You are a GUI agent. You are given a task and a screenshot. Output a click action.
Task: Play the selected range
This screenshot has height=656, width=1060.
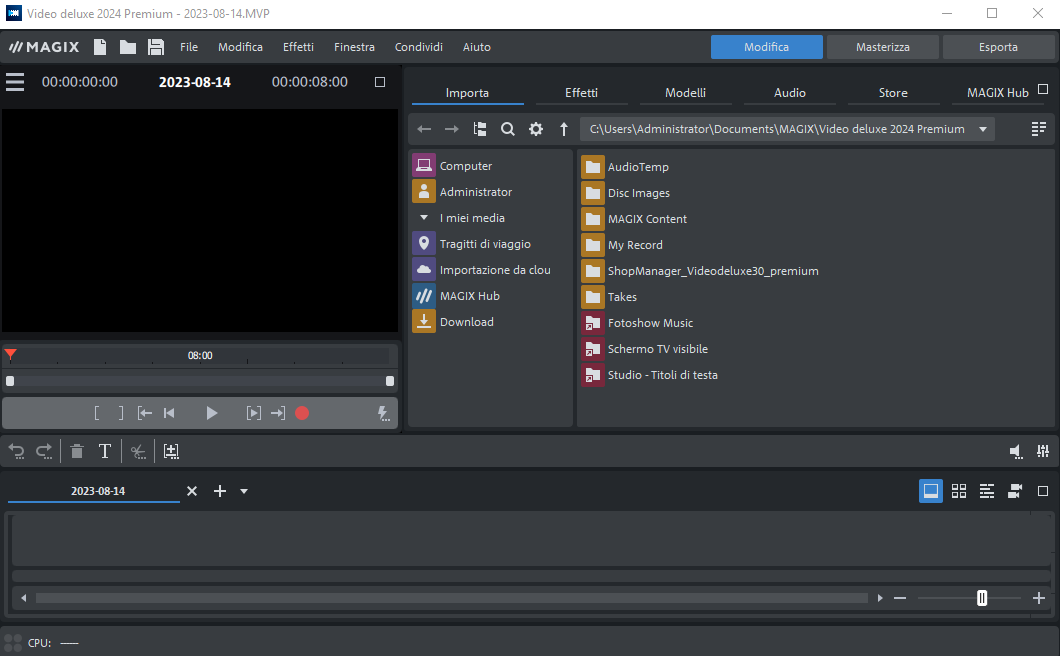point(254,413)
